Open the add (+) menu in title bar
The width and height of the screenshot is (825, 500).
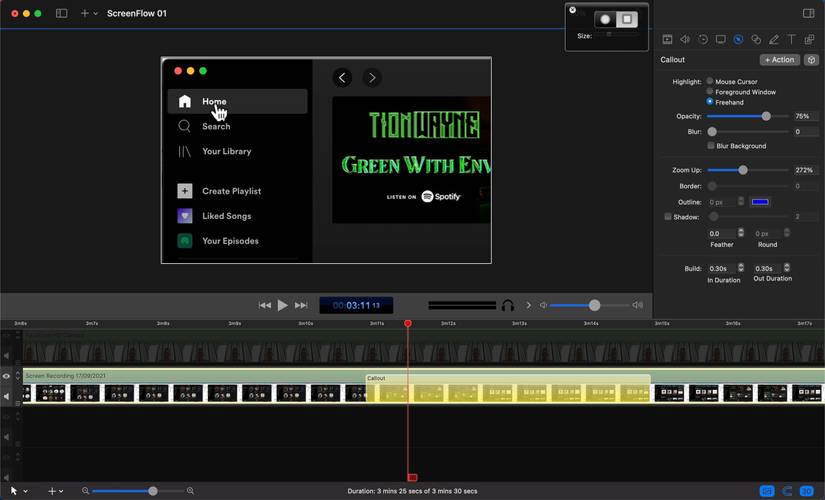(x=88, y=13)
